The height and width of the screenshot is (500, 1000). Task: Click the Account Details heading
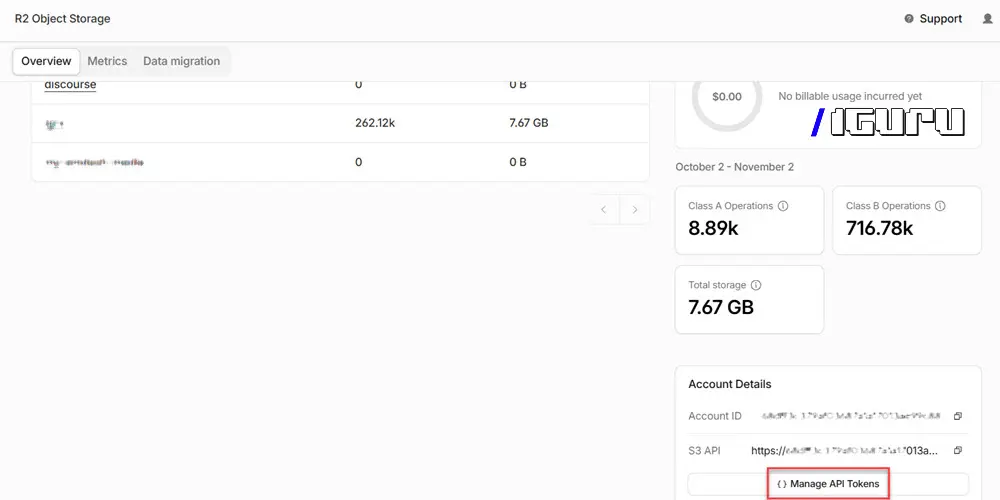click(x=730, y=385)
